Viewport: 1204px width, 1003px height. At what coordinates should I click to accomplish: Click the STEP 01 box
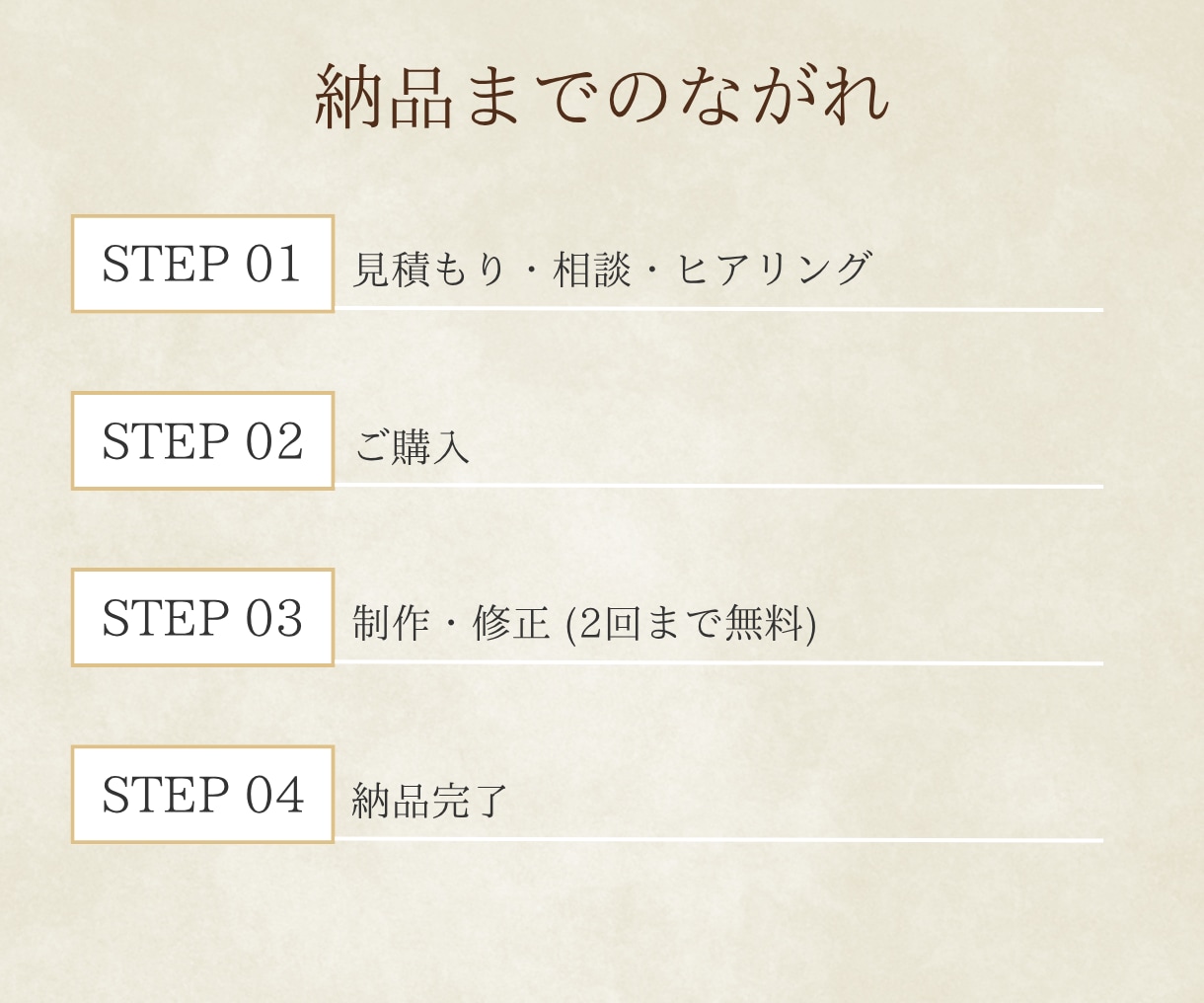coord(202,264)
